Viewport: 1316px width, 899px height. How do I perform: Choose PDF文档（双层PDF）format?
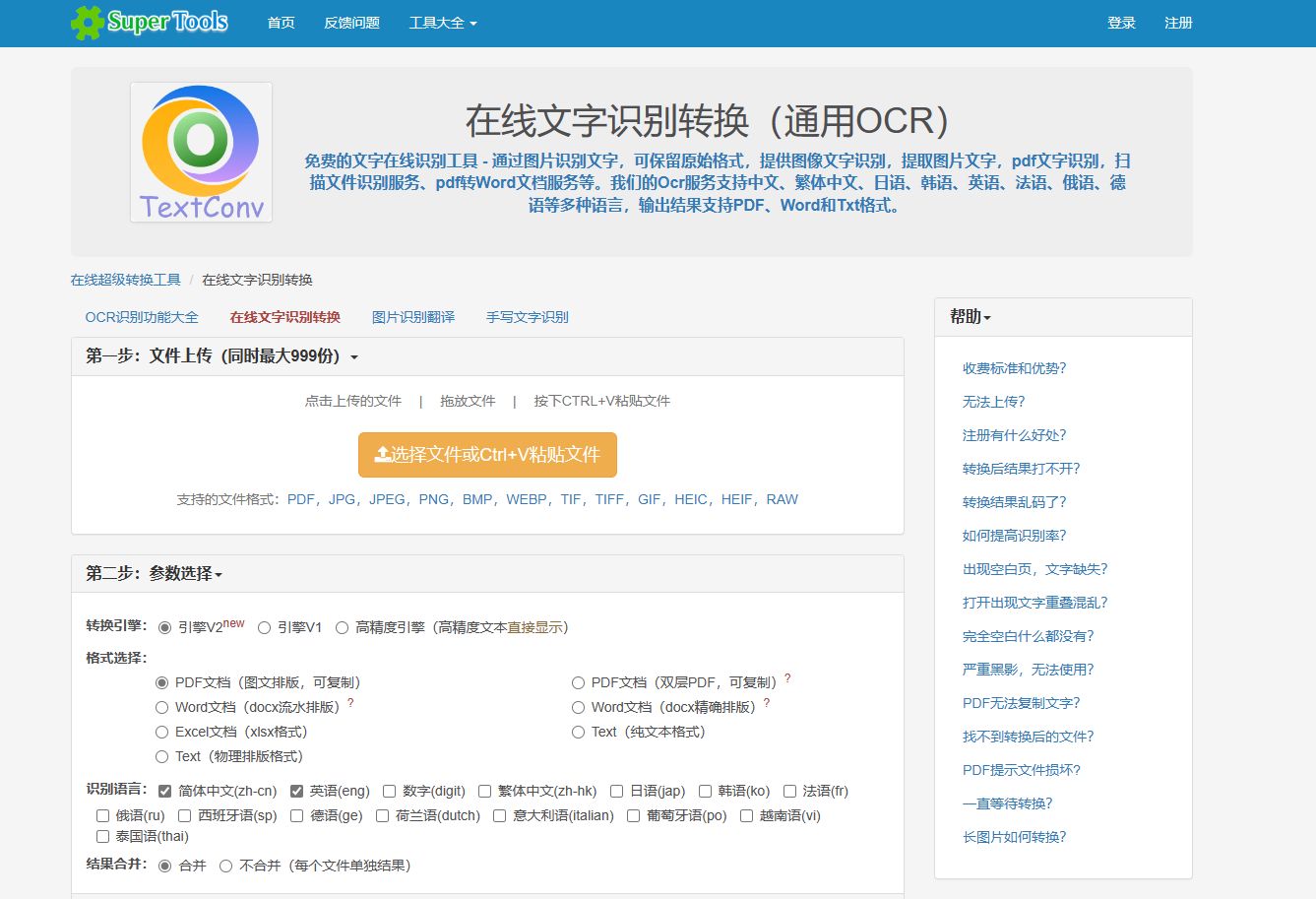pyautogui.click(x=578, y=682)
